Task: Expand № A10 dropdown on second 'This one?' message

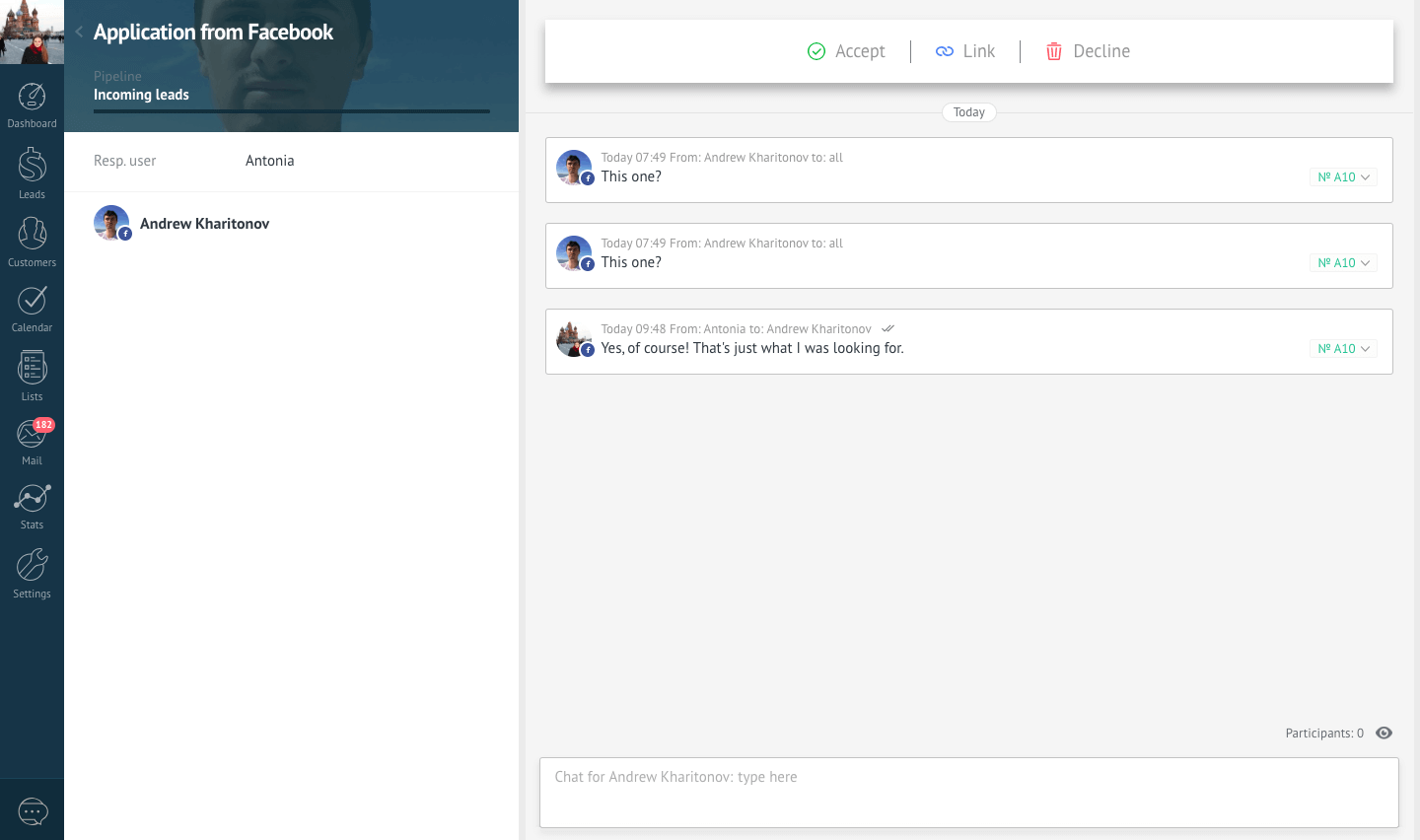Action: [x=1344, y=263]
